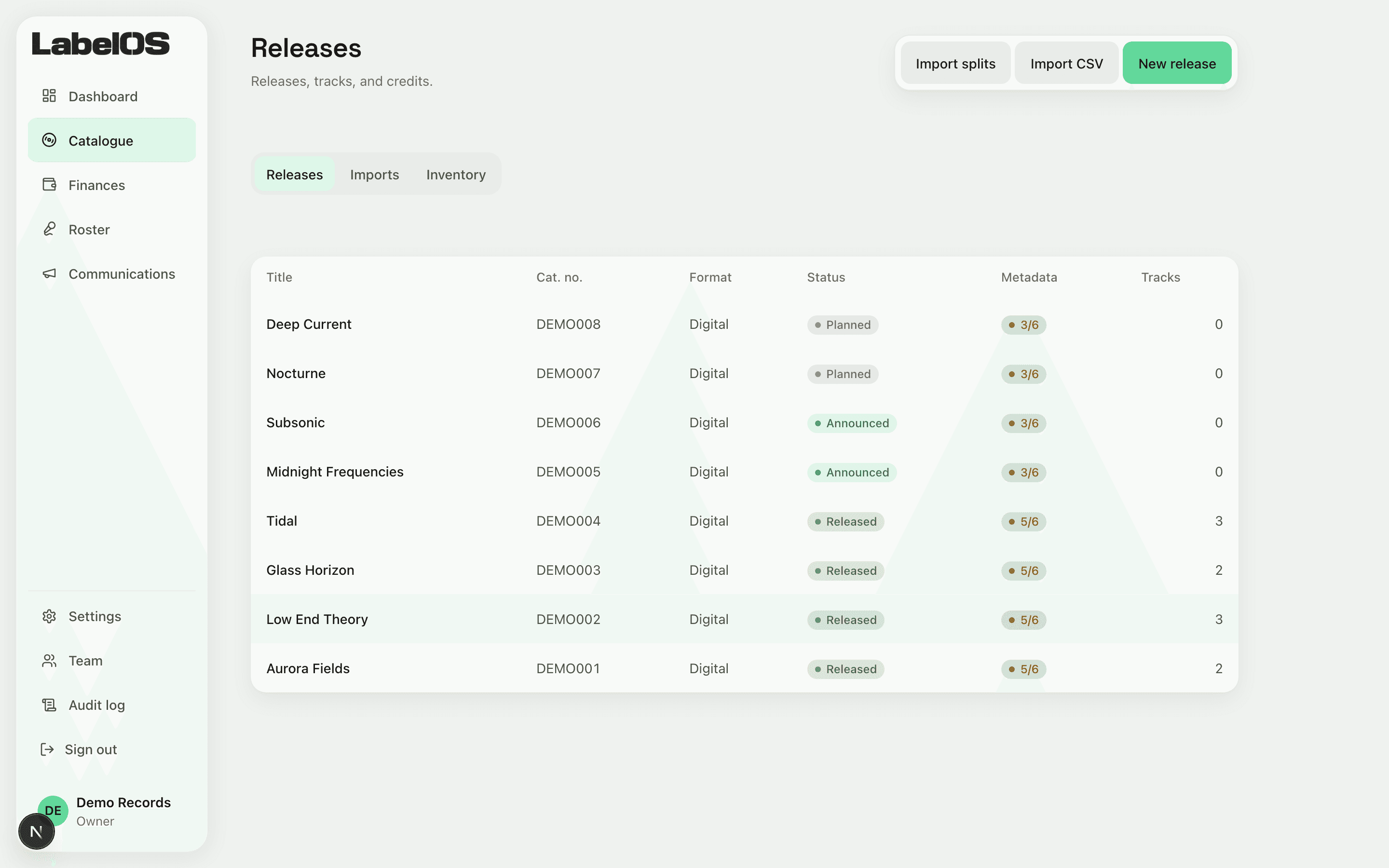
Task: Click the Announced badge for Subsonic
Action: point(852,423)
